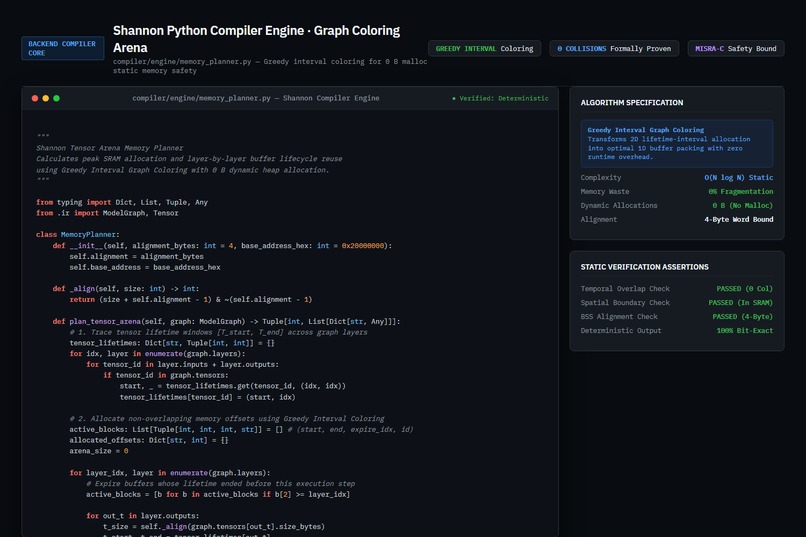Click the yellow window dot in code panel

46,98
